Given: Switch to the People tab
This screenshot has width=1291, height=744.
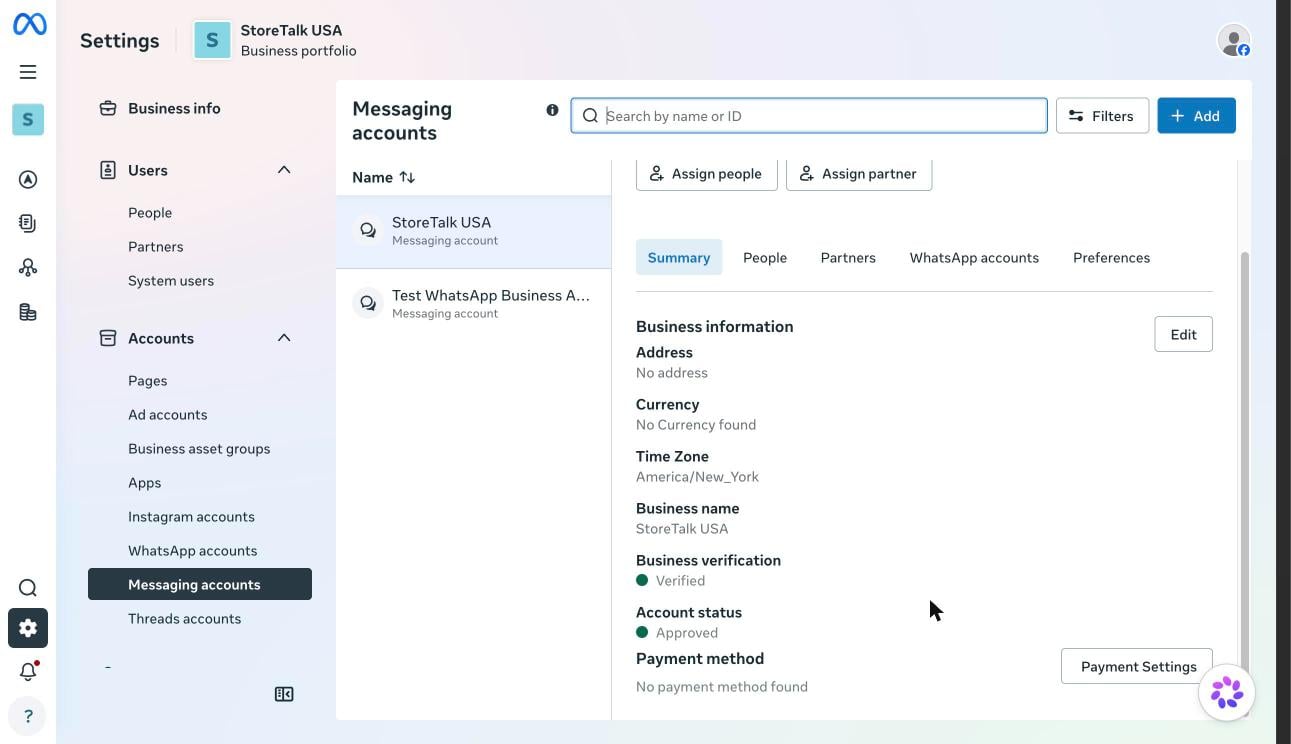Looking at the screenshot, I should click(x=765, y=257).
